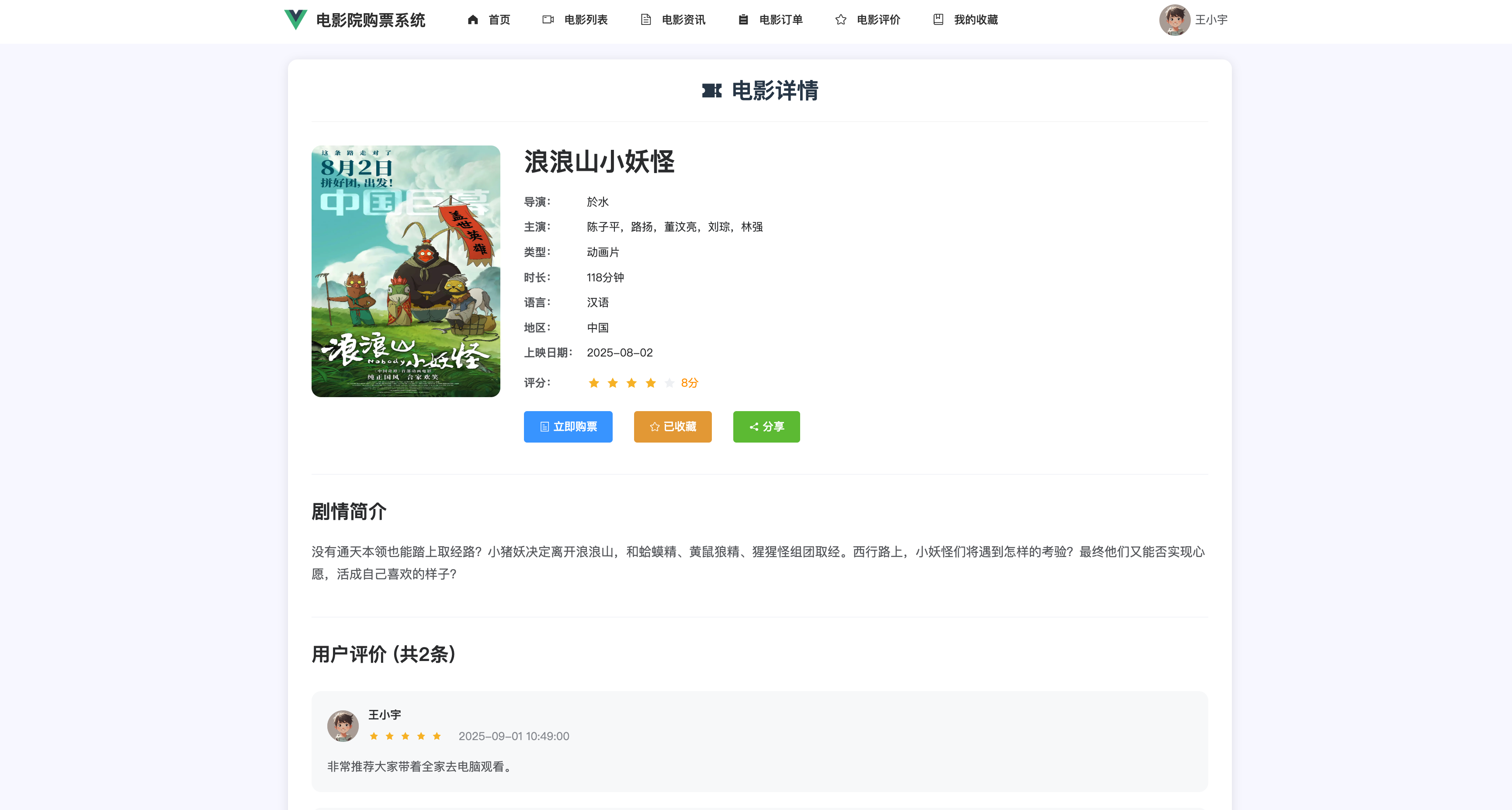1512x810 pixels.
Task: Click the bookmark icon for 我的收藏
Action: tap(938, 19)
